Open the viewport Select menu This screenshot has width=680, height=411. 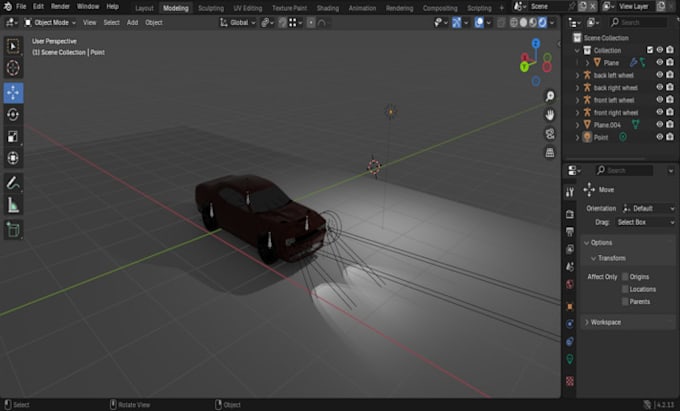tap(111, 23)
